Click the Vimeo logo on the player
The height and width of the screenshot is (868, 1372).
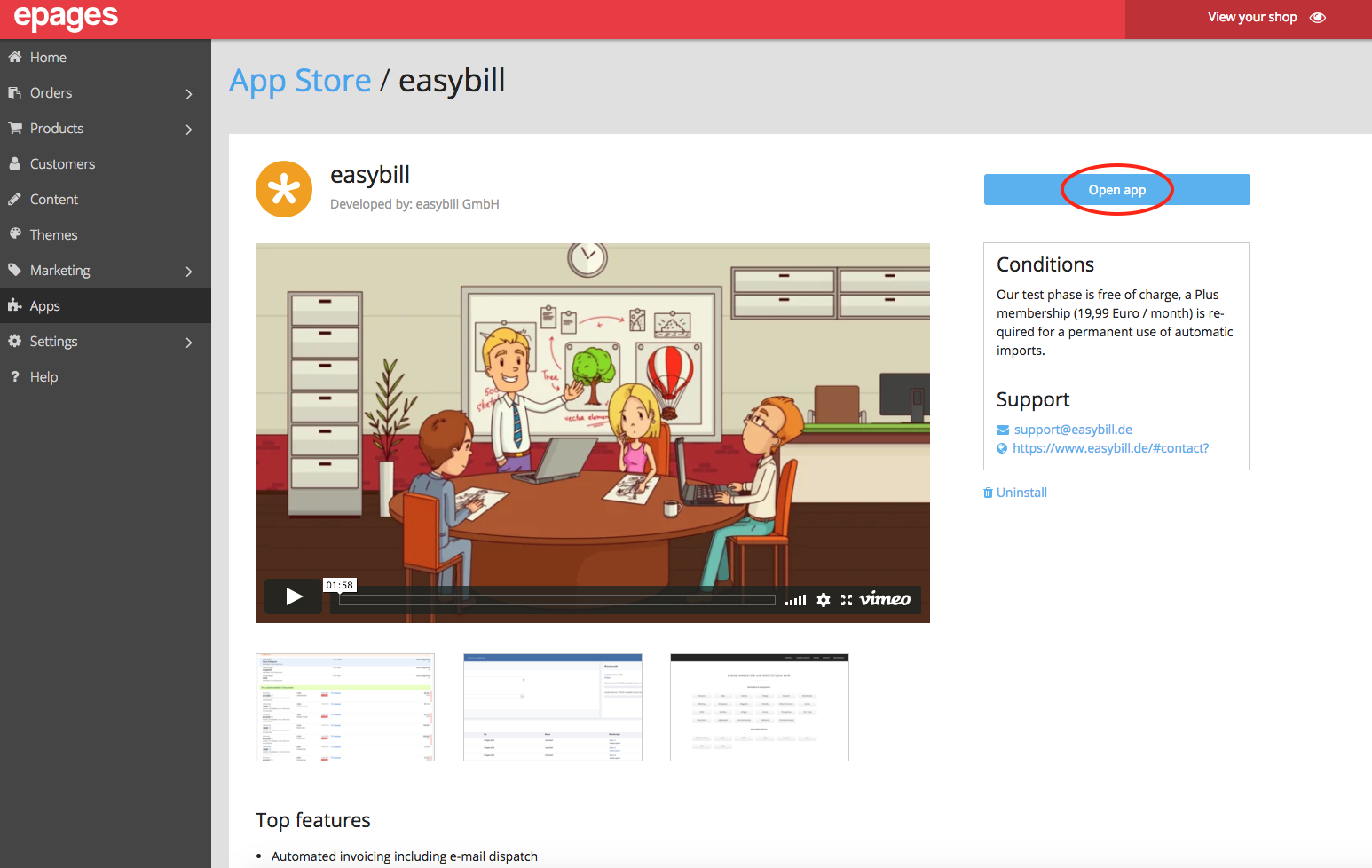click(x=885, y=599)
